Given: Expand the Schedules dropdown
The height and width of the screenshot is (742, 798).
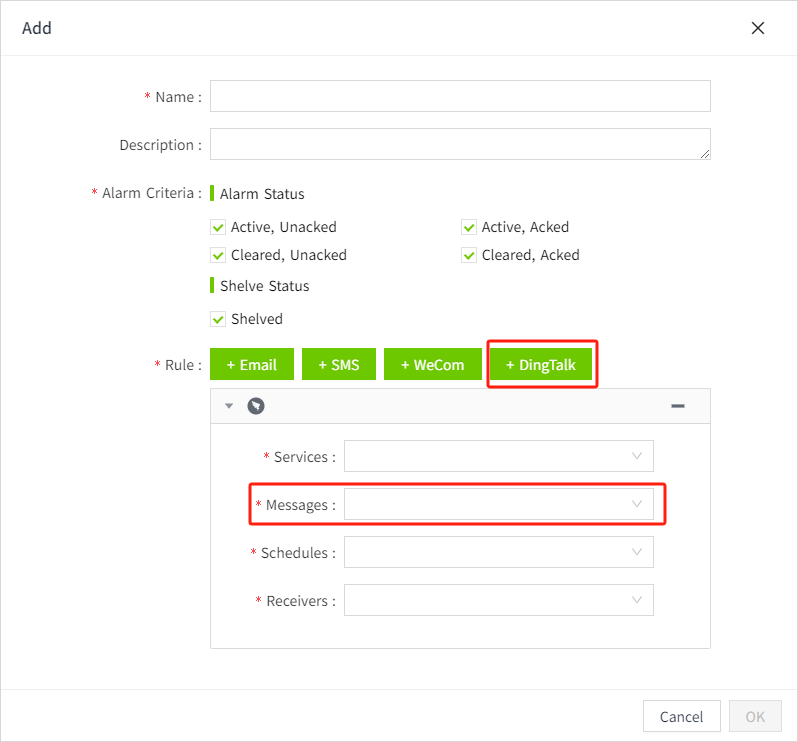Looking at the screenshot, I should point(498,552).
